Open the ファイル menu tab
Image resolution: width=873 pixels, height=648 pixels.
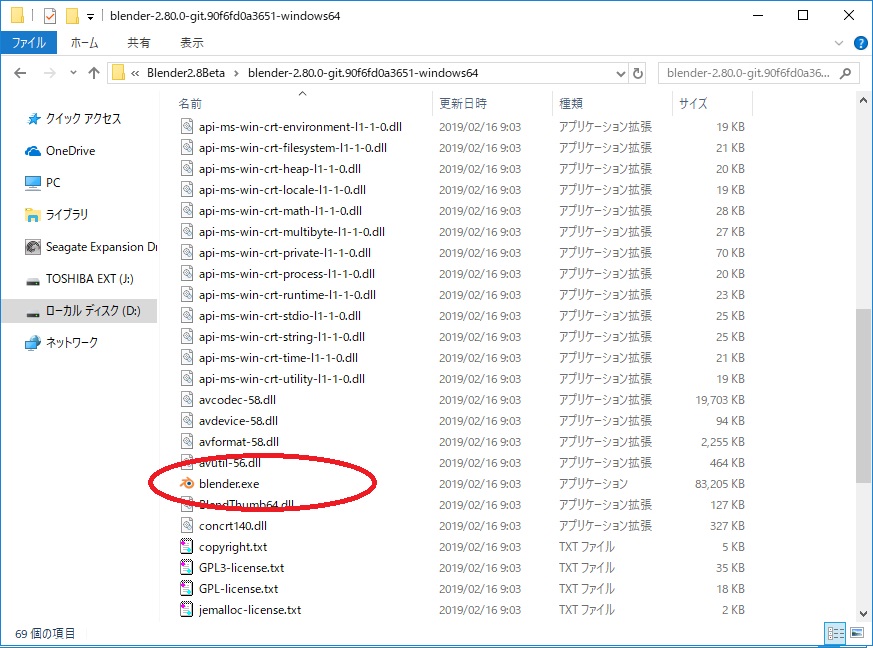click(x=28, y=43)
